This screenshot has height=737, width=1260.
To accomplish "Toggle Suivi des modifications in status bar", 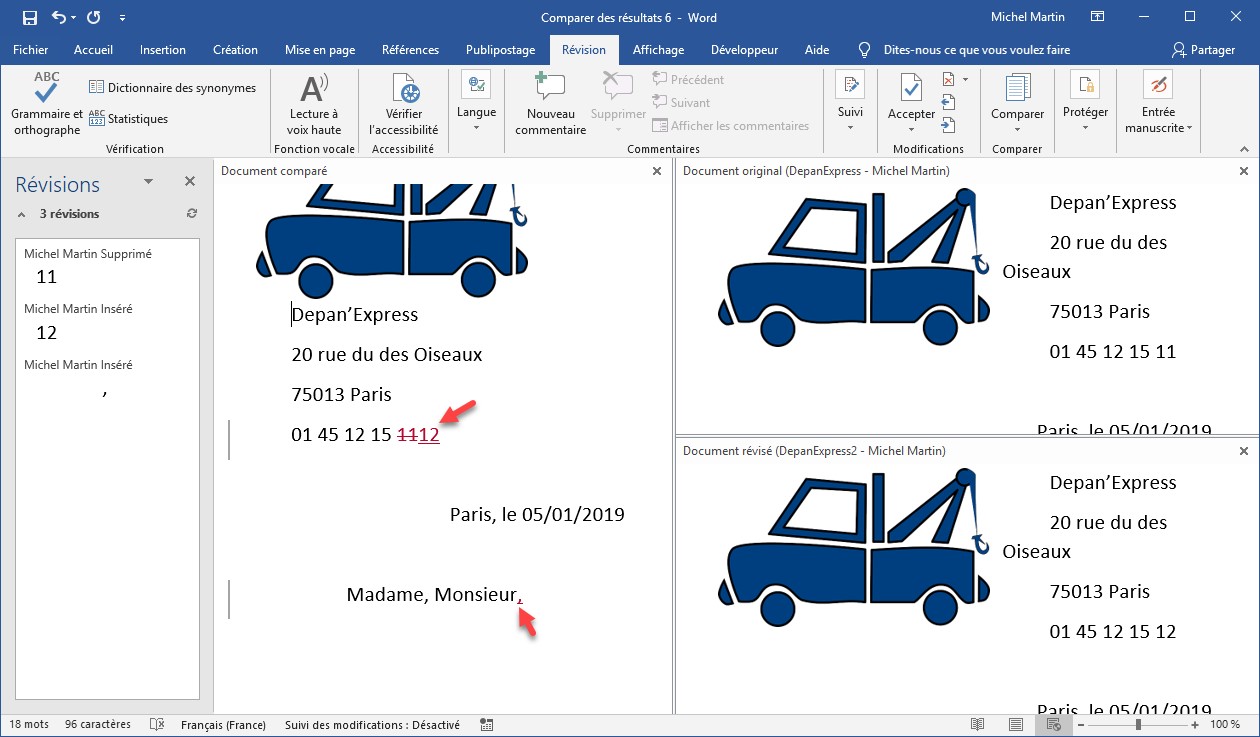I will [372, 724].
